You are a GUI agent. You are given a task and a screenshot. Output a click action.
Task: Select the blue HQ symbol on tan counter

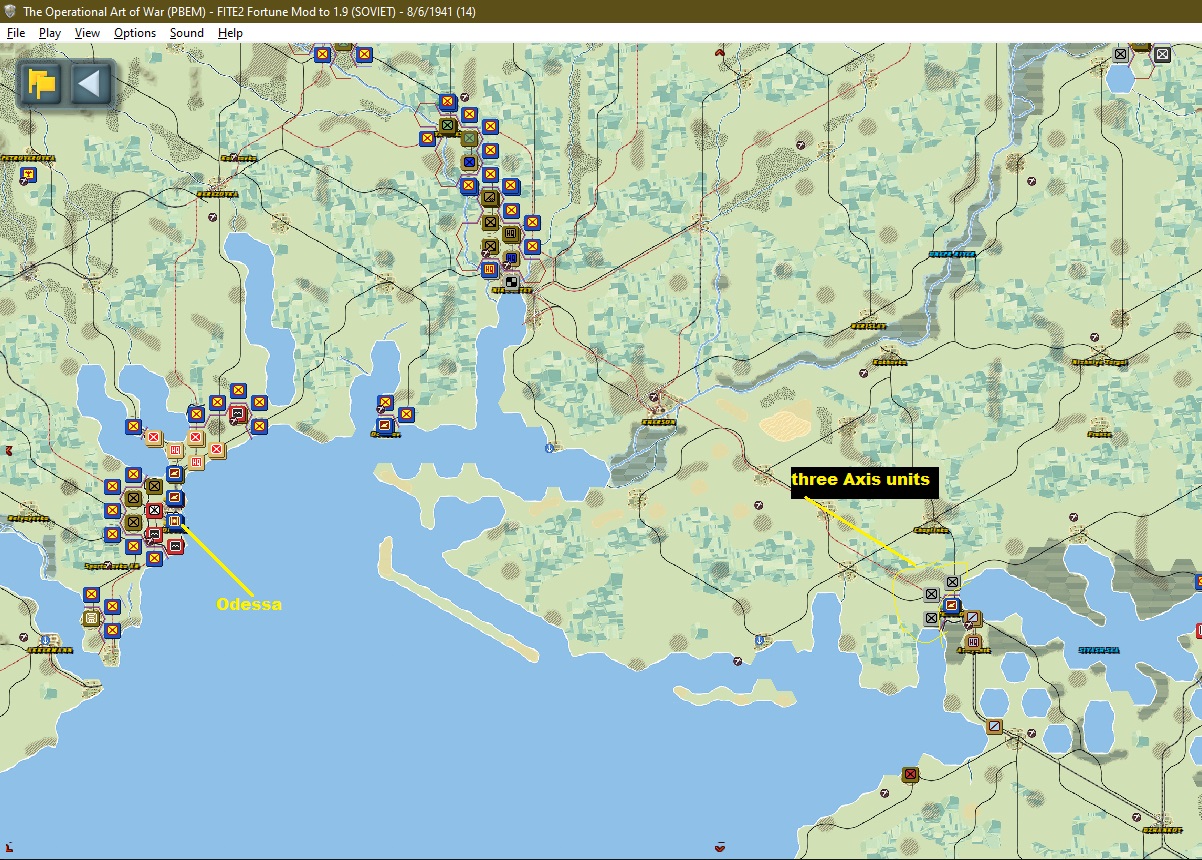click(x=511, y=257)
